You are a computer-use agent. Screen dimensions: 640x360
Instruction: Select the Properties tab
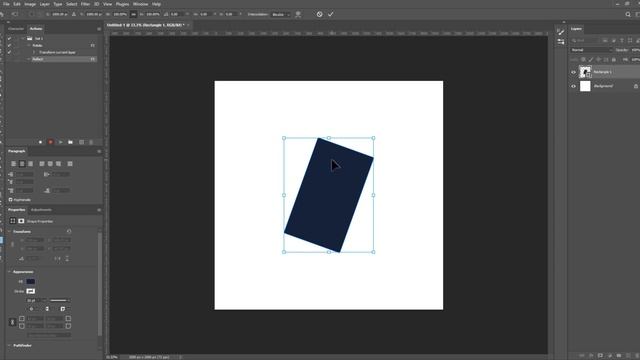(17, 210)
